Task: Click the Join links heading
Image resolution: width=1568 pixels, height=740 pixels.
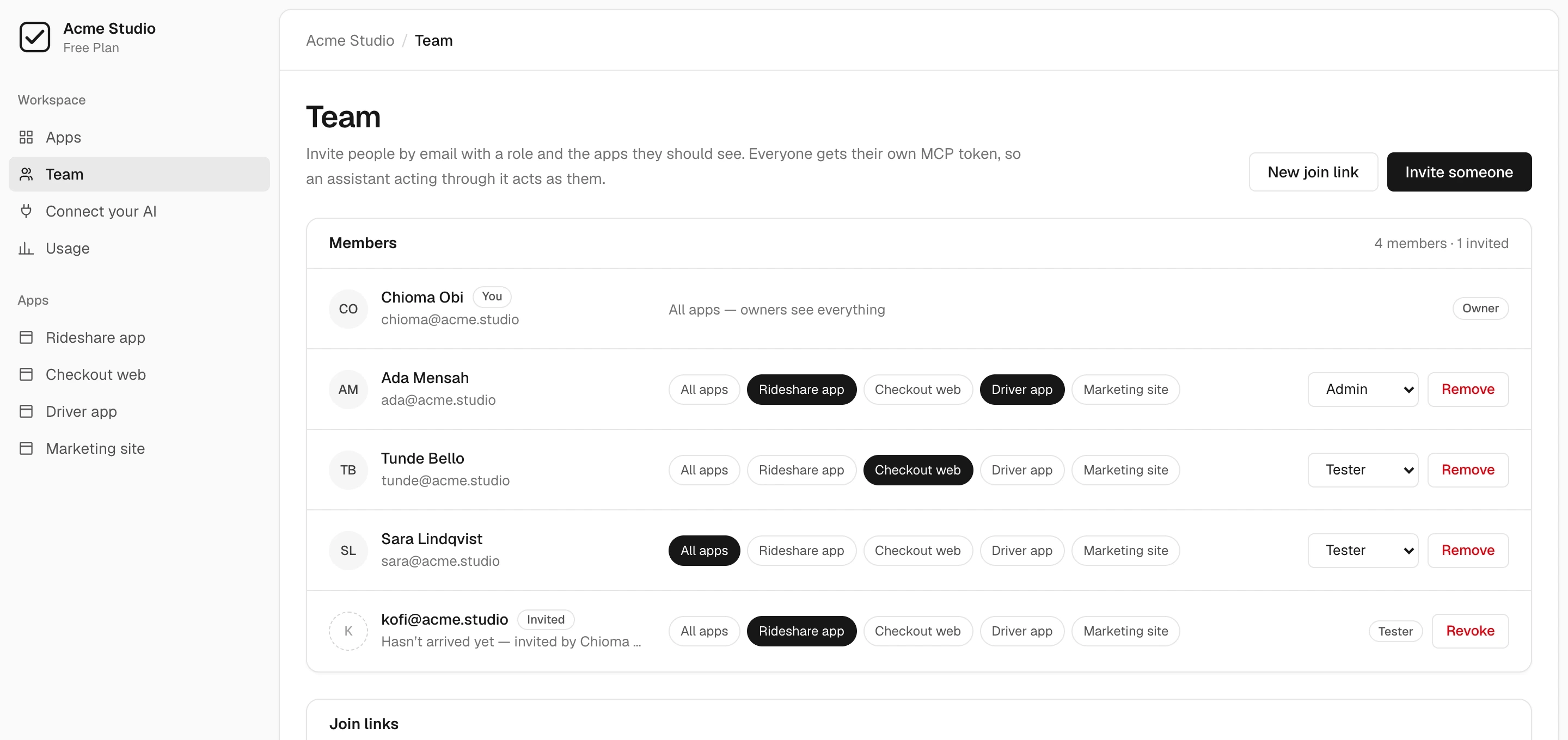Action: (363, 724)
